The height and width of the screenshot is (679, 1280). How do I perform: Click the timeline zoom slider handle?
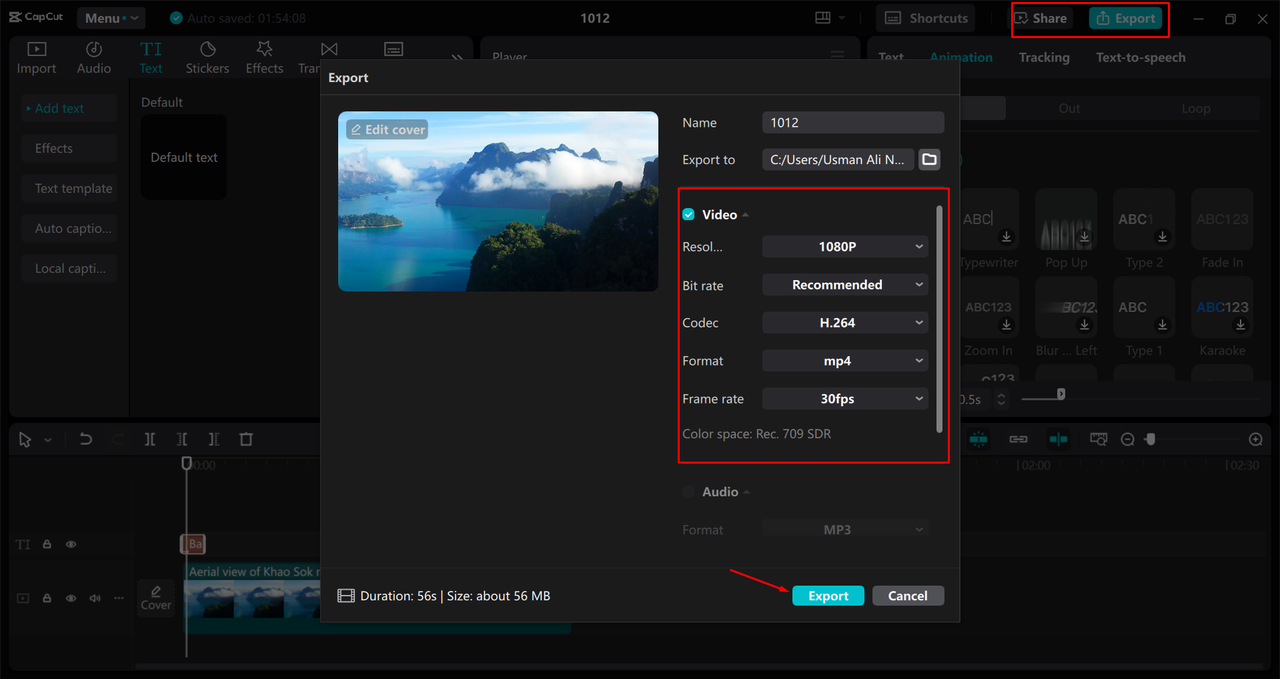pos(1151,439)
